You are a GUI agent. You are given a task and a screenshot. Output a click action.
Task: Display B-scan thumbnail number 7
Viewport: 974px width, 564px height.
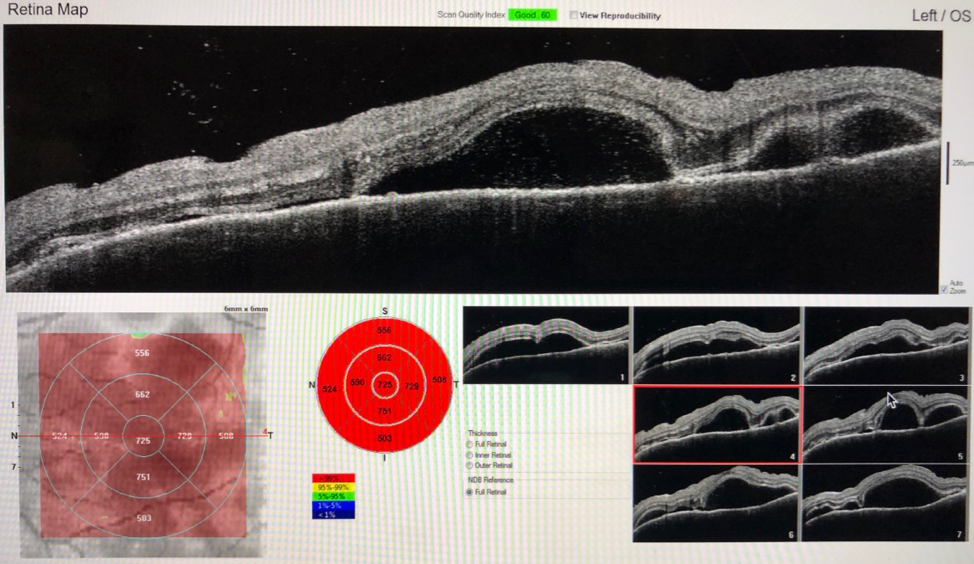point(887,503)
